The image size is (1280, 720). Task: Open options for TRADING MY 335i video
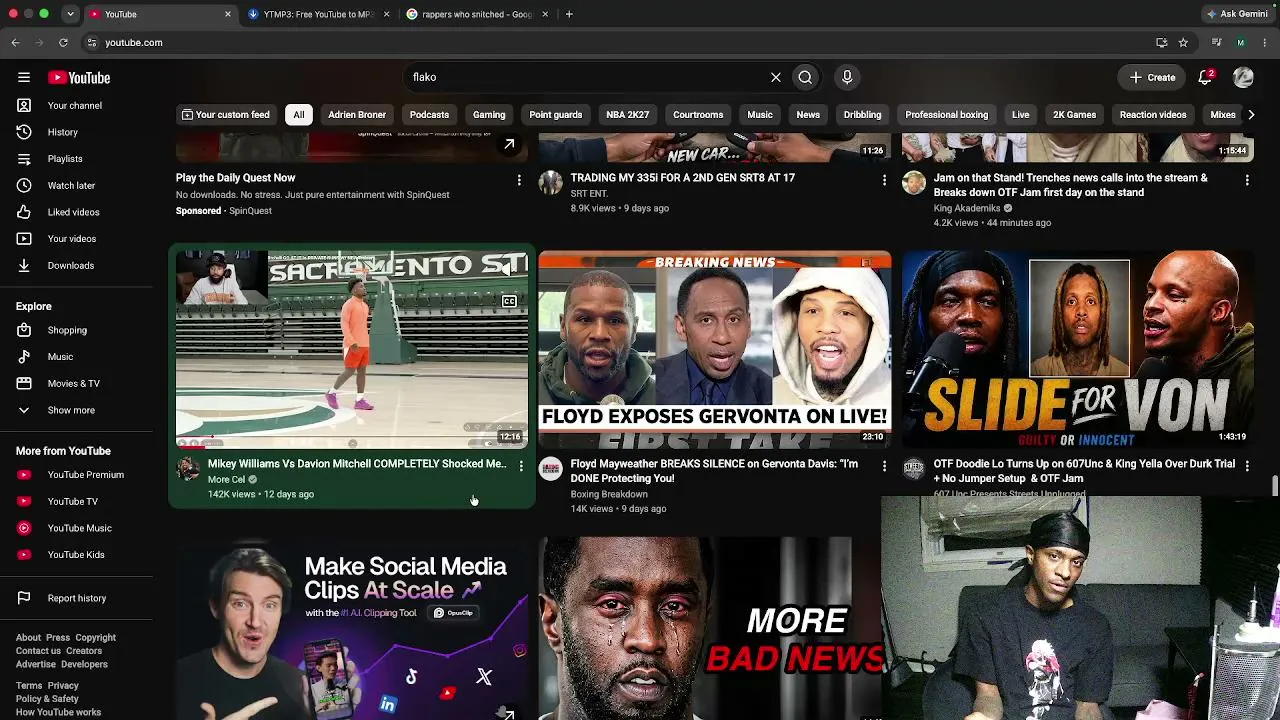(x=884, y=180)
